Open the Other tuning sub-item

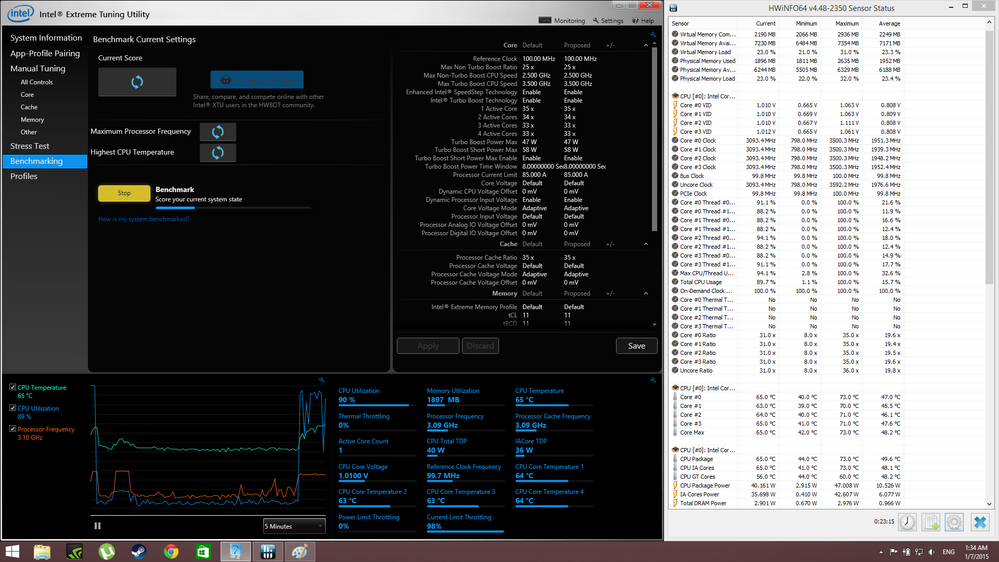click(x=28, y=133)
